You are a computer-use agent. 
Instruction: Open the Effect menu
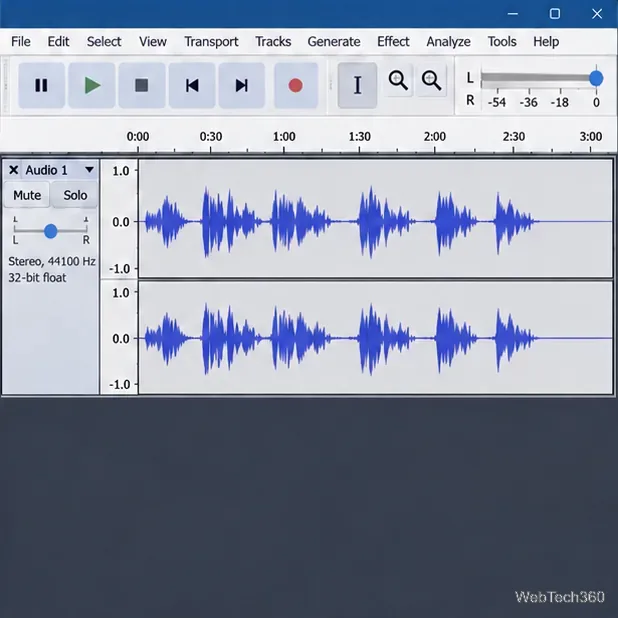[393, 41]
